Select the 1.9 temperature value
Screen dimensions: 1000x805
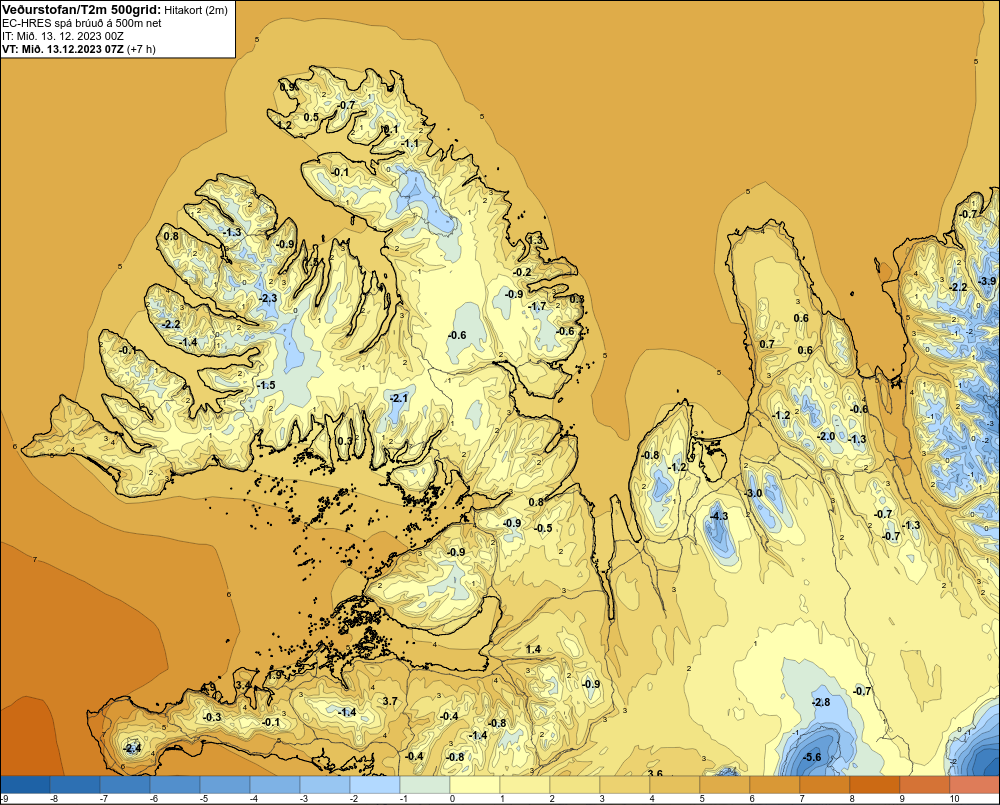(x=275, y=674)
